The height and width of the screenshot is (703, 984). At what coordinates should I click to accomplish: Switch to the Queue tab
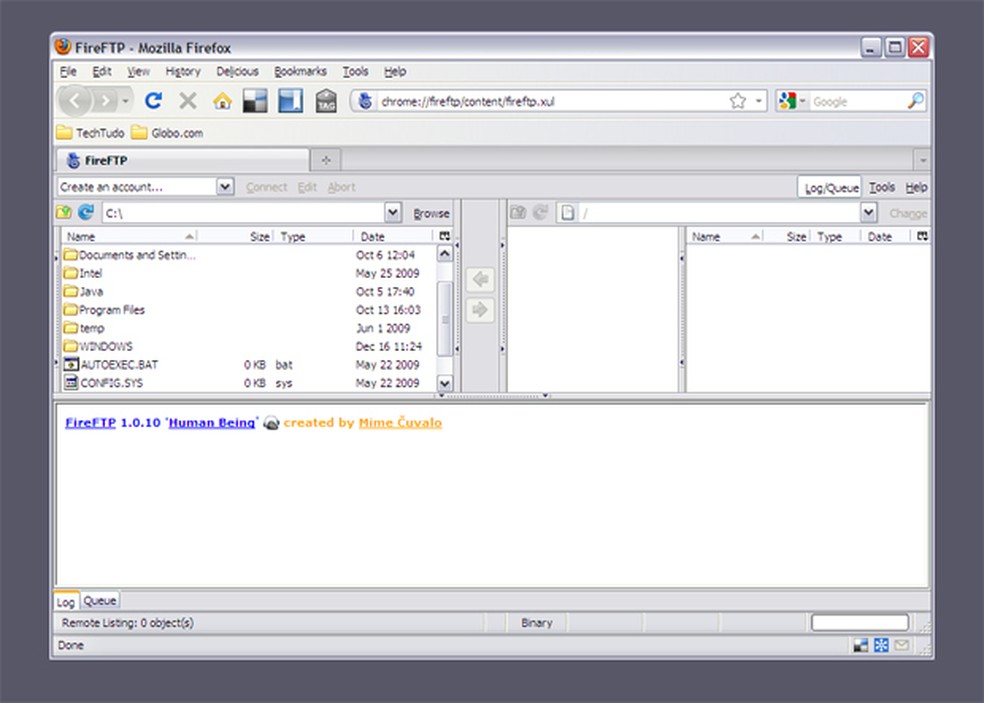(99, 602)
